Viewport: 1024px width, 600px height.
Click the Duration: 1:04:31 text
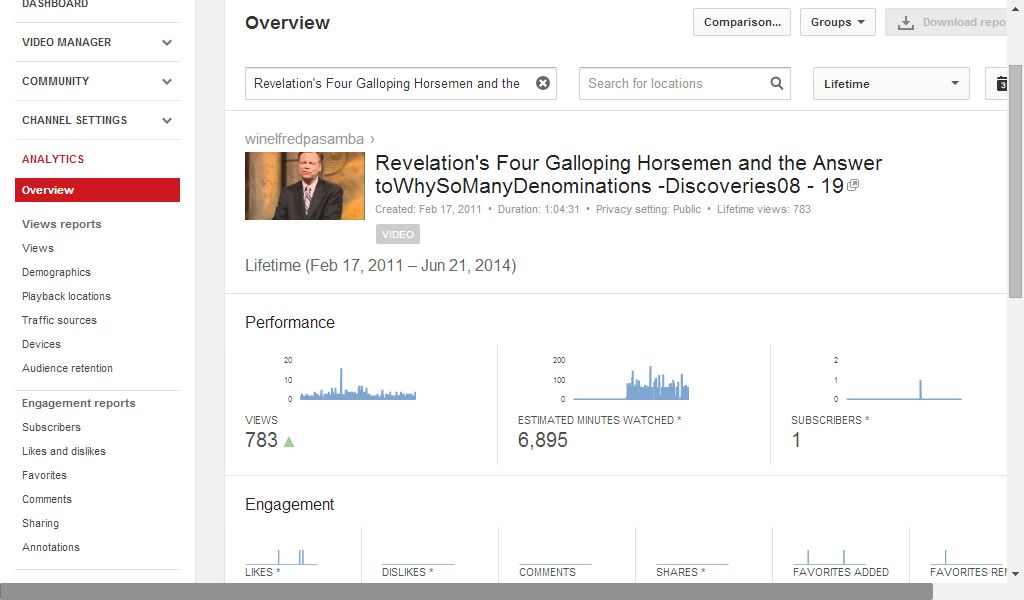point(539,210)
